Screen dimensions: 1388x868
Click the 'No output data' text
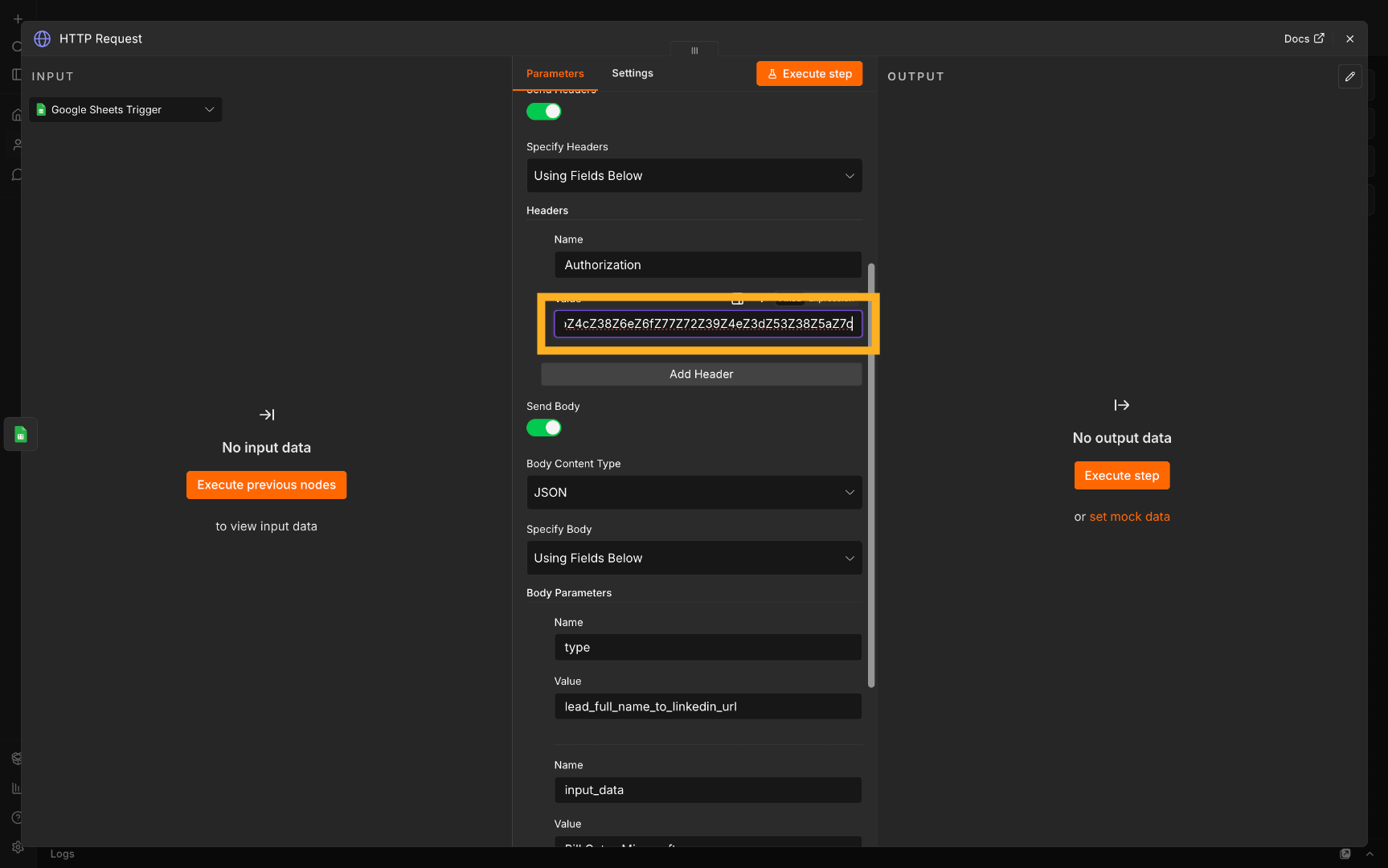(x=1122, y=438)
